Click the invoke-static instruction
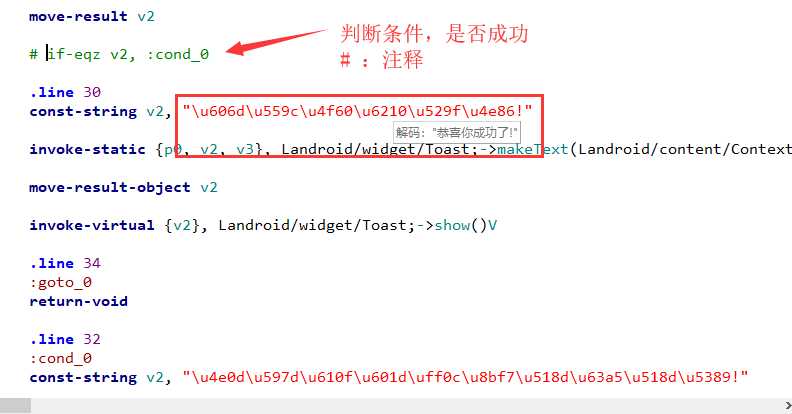The height and width of the screenshot is (414, 792). point(87,149)
